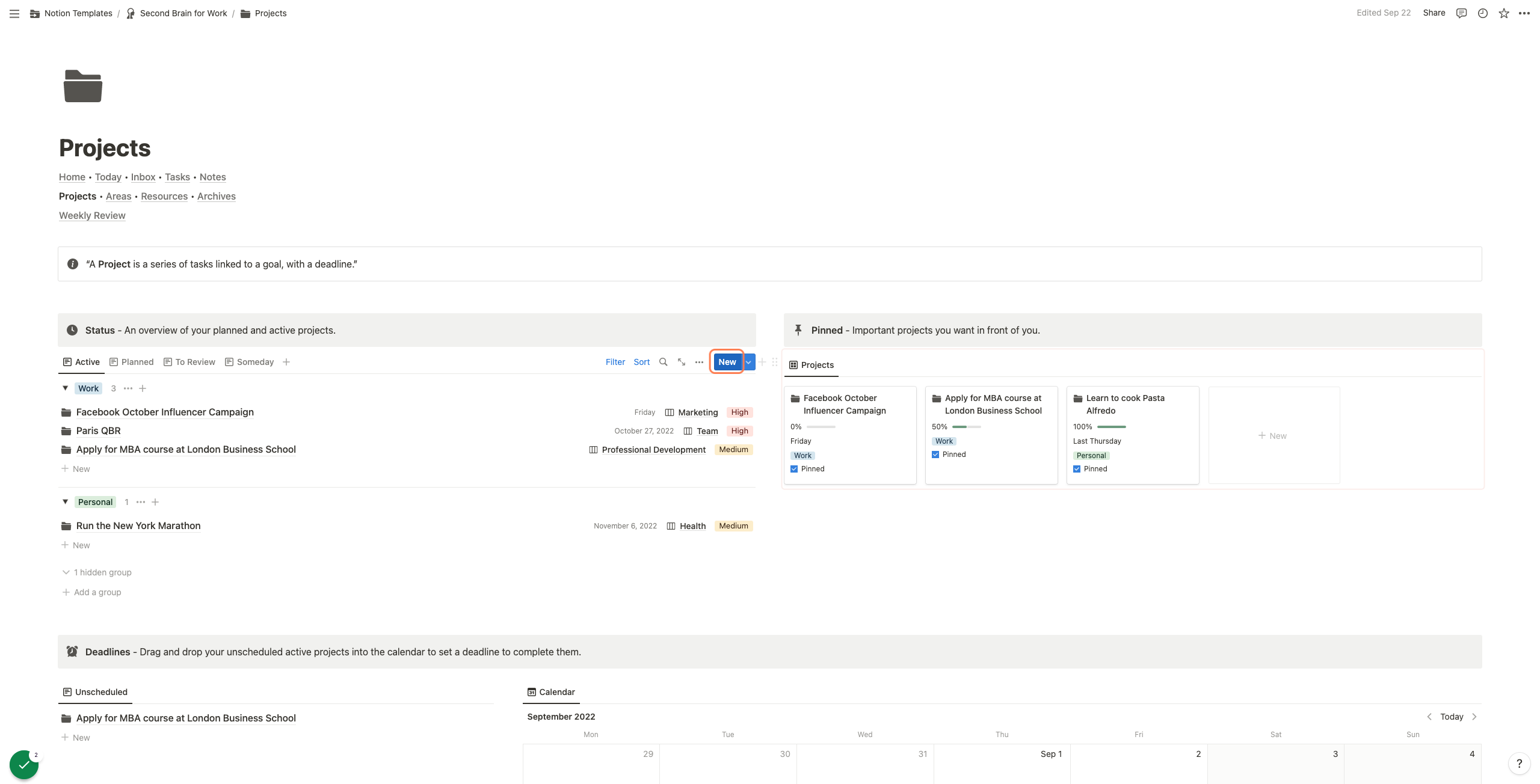Add item to Work group plus
This screenshot has width=1540, height=784.
[x=143, y=388]
